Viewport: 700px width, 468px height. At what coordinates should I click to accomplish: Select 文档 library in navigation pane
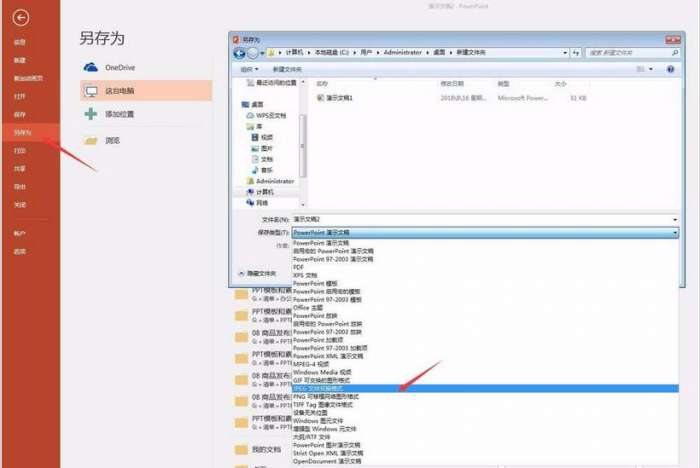click(262, 159)
